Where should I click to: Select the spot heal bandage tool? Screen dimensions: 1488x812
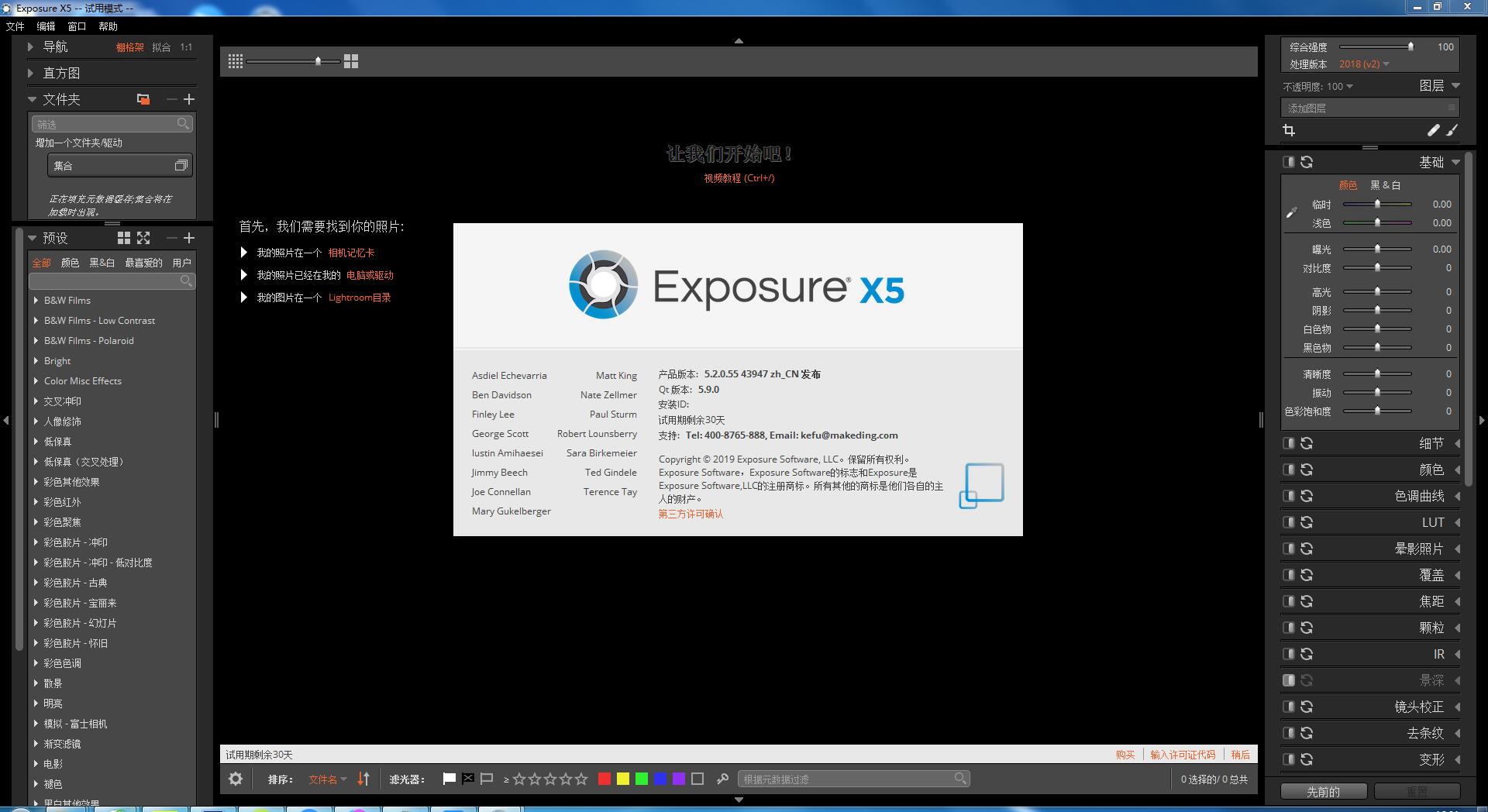pyautogui.click(x=1433, y=130)
